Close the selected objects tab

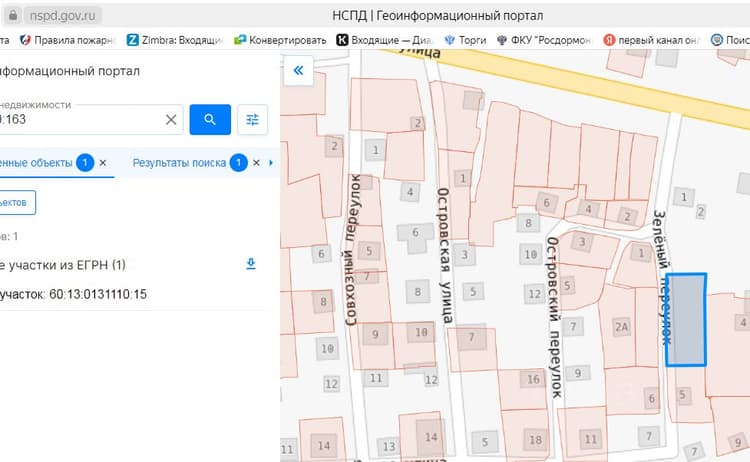(x=103, y=163)
